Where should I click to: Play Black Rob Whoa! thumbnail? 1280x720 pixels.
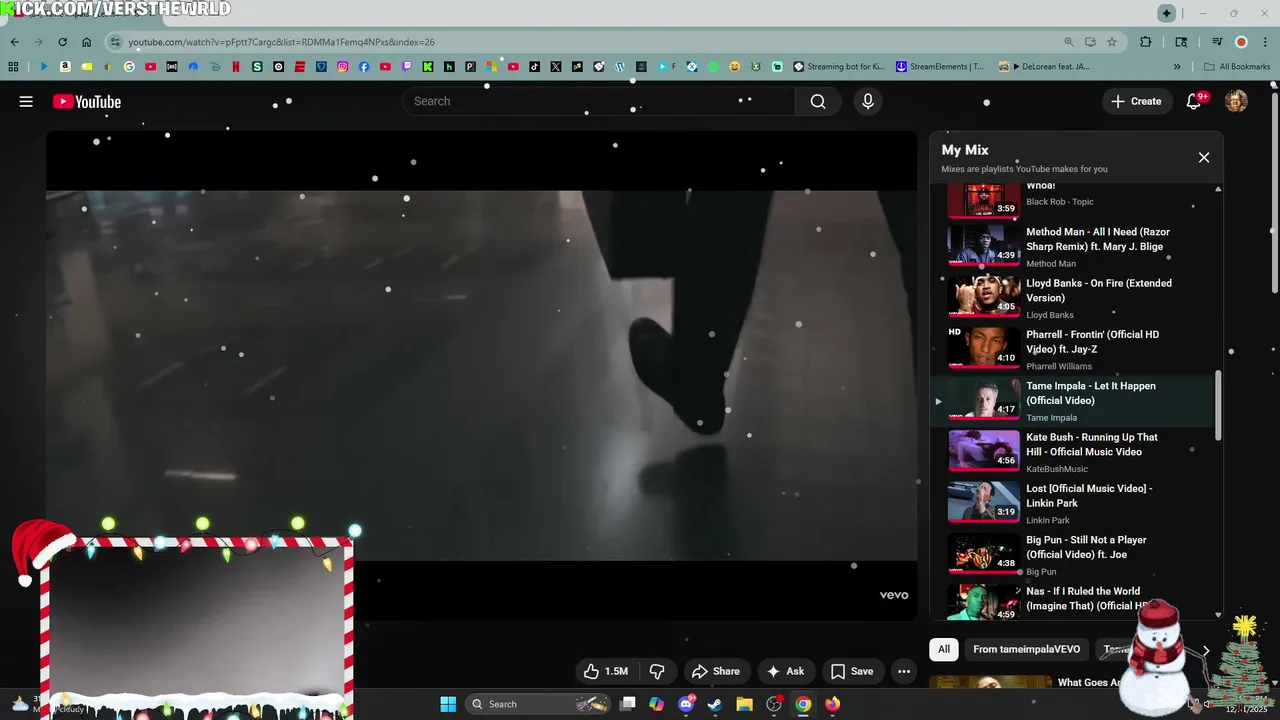(x=984, y=200)
